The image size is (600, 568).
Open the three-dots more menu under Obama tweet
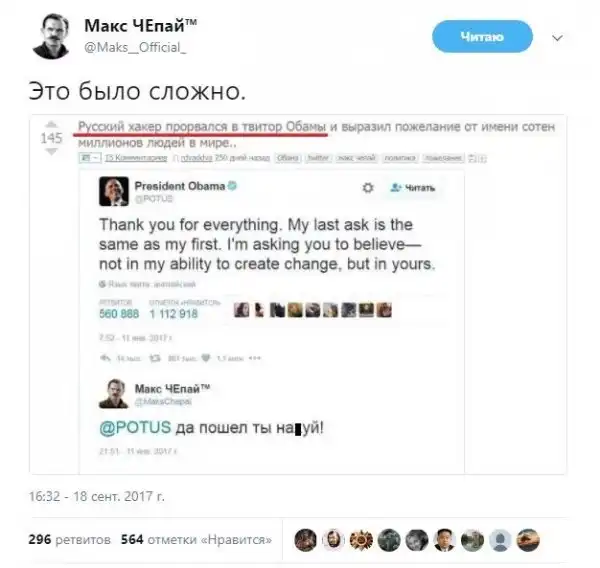pyautogui.click(x=254, y=358)
